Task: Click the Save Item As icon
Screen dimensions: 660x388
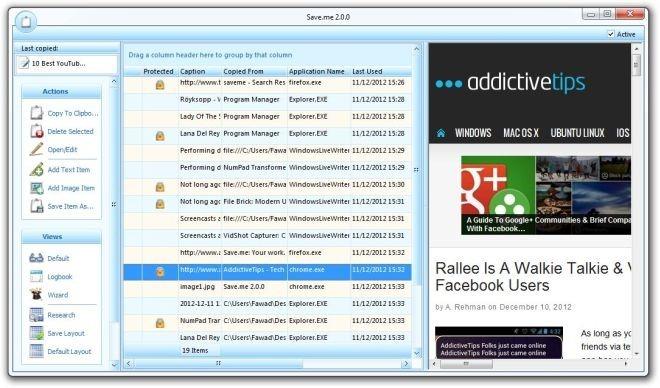Action: [x=37, y=206]
